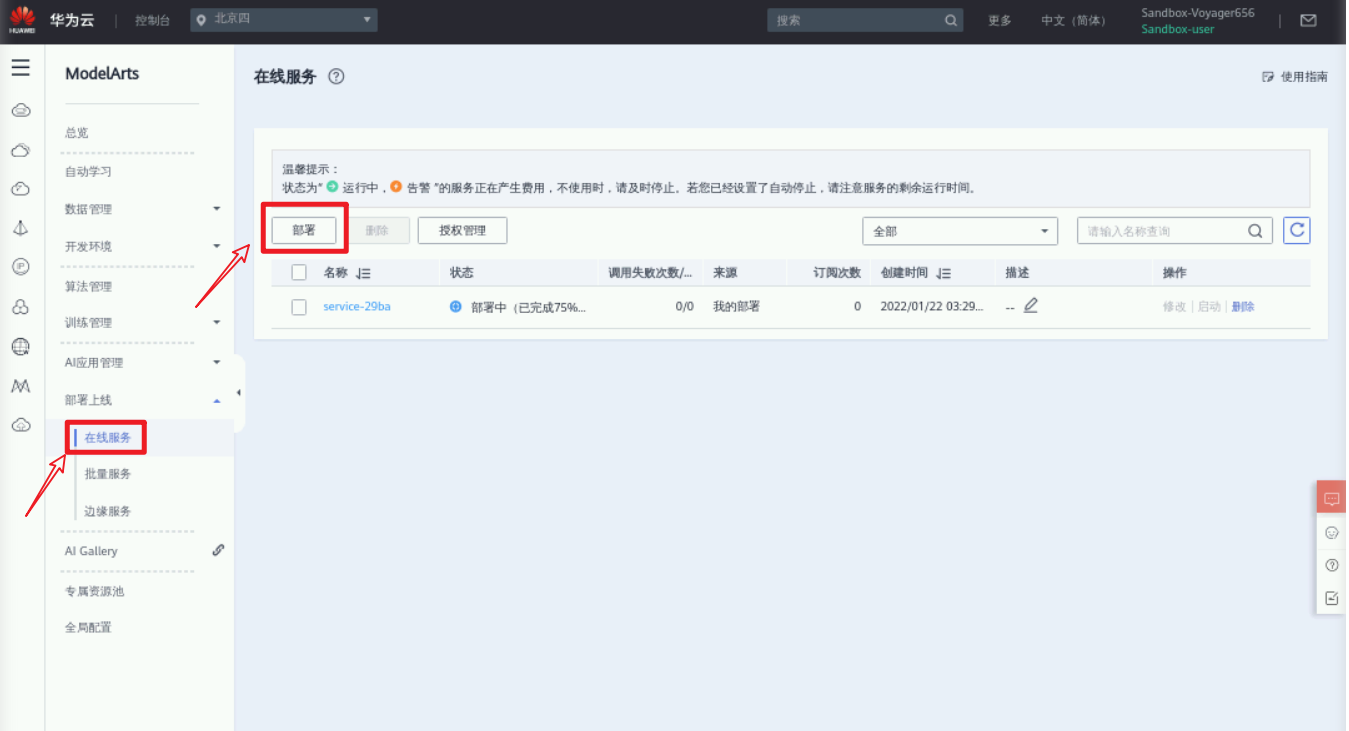Click 删除 in service-29ba row actions
The height and width of the screenshot is (731, 1349).
(1243, 307)
